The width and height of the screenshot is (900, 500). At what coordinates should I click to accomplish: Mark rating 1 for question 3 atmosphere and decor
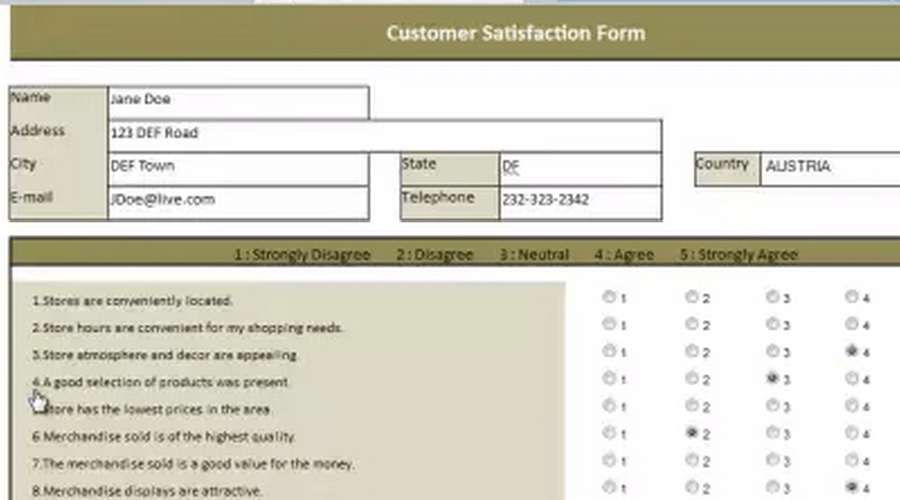pyautogui.click(x=608, y=351)
